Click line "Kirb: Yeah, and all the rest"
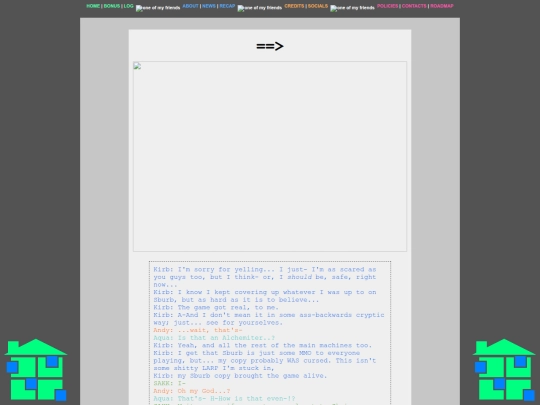 (262, 345)
